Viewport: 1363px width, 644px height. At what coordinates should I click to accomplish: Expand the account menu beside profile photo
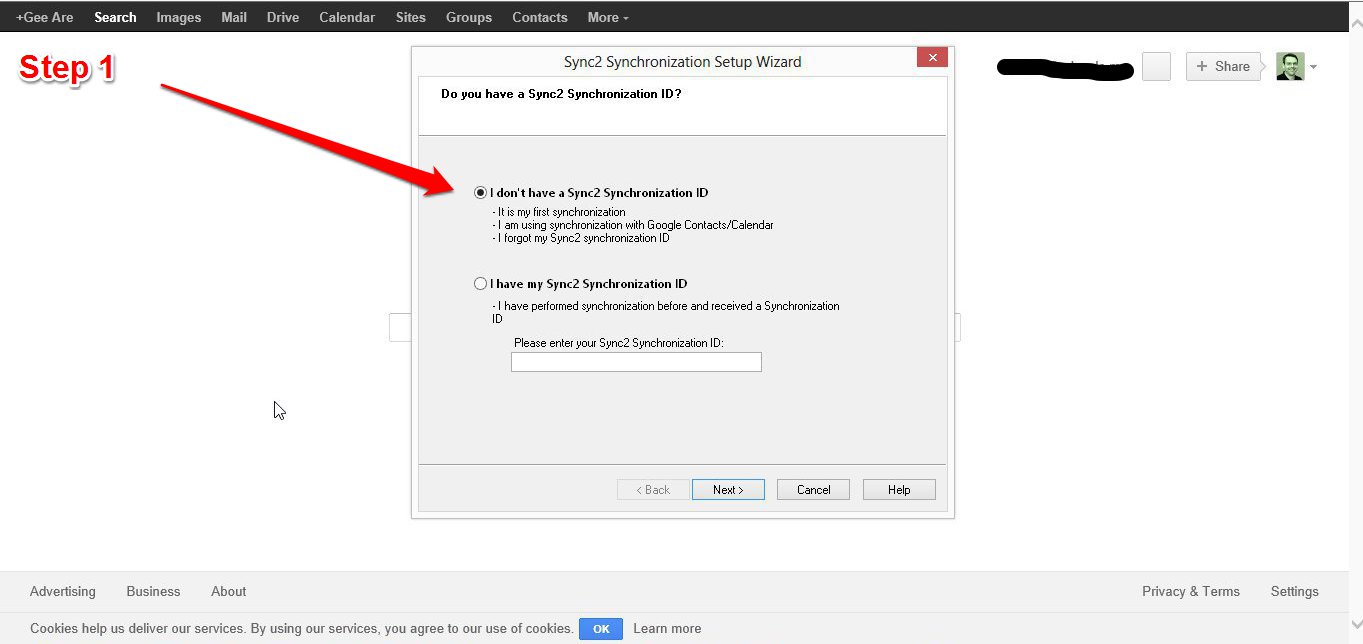click(x=1313, y=67)
